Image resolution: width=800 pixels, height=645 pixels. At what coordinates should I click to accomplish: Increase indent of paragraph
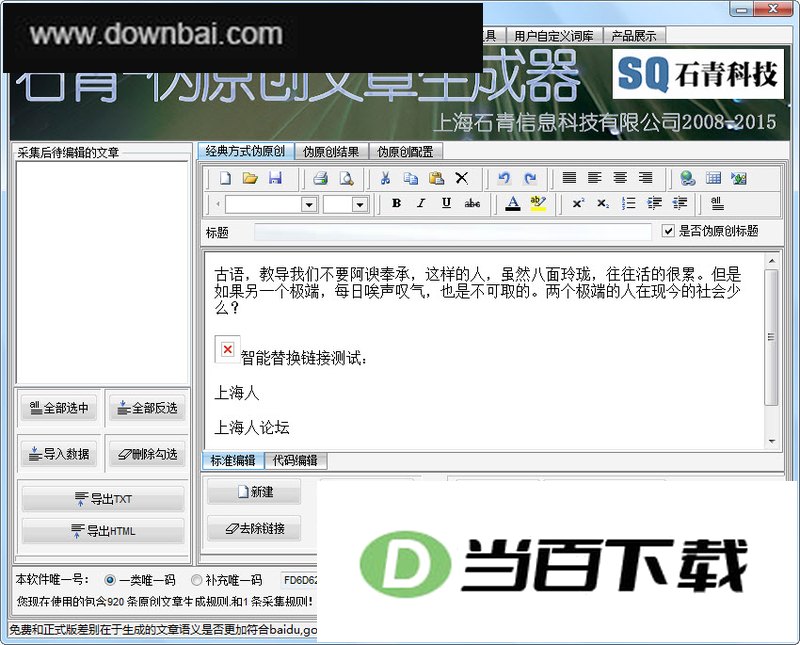click(x=654, y=203)
